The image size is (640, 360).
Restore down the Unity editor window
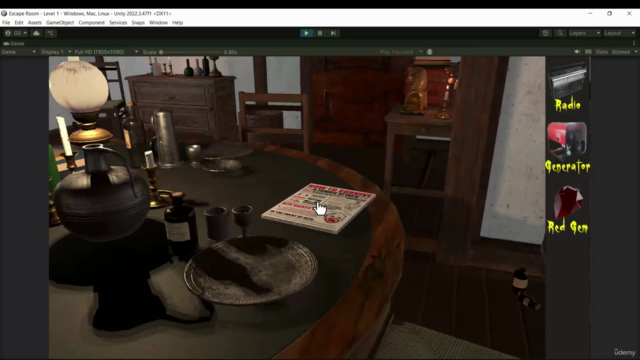[609, 13]
